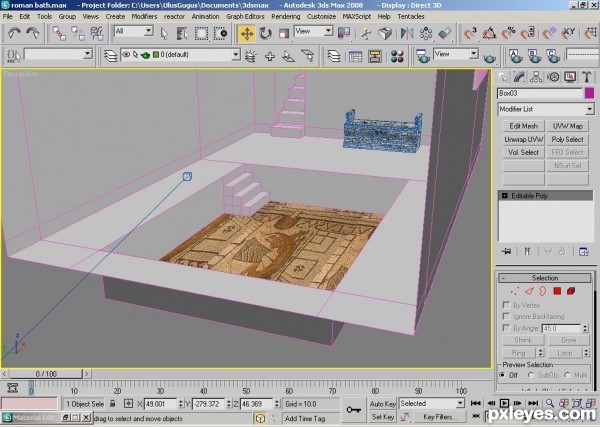
Task: Click Box03 object color swatch
Action: pos(589,93)
